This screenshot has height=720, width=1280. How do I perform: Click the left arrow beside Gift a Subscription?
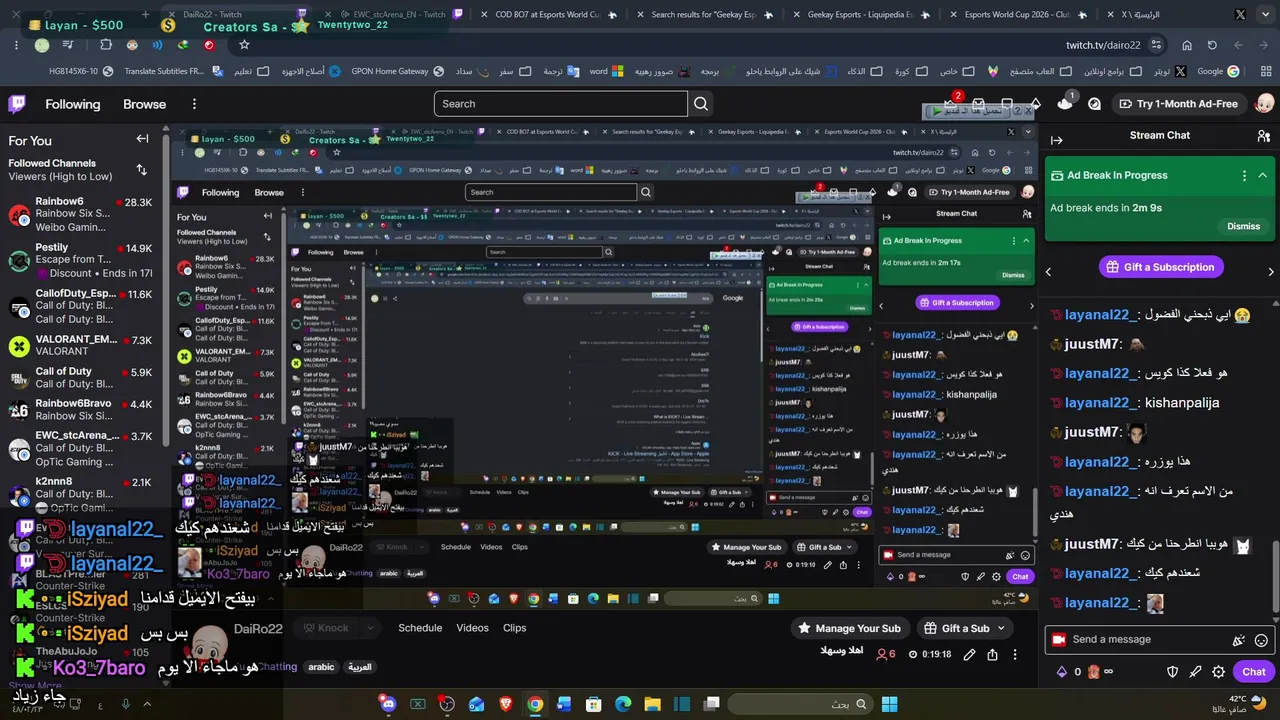tap(1048, 271)
